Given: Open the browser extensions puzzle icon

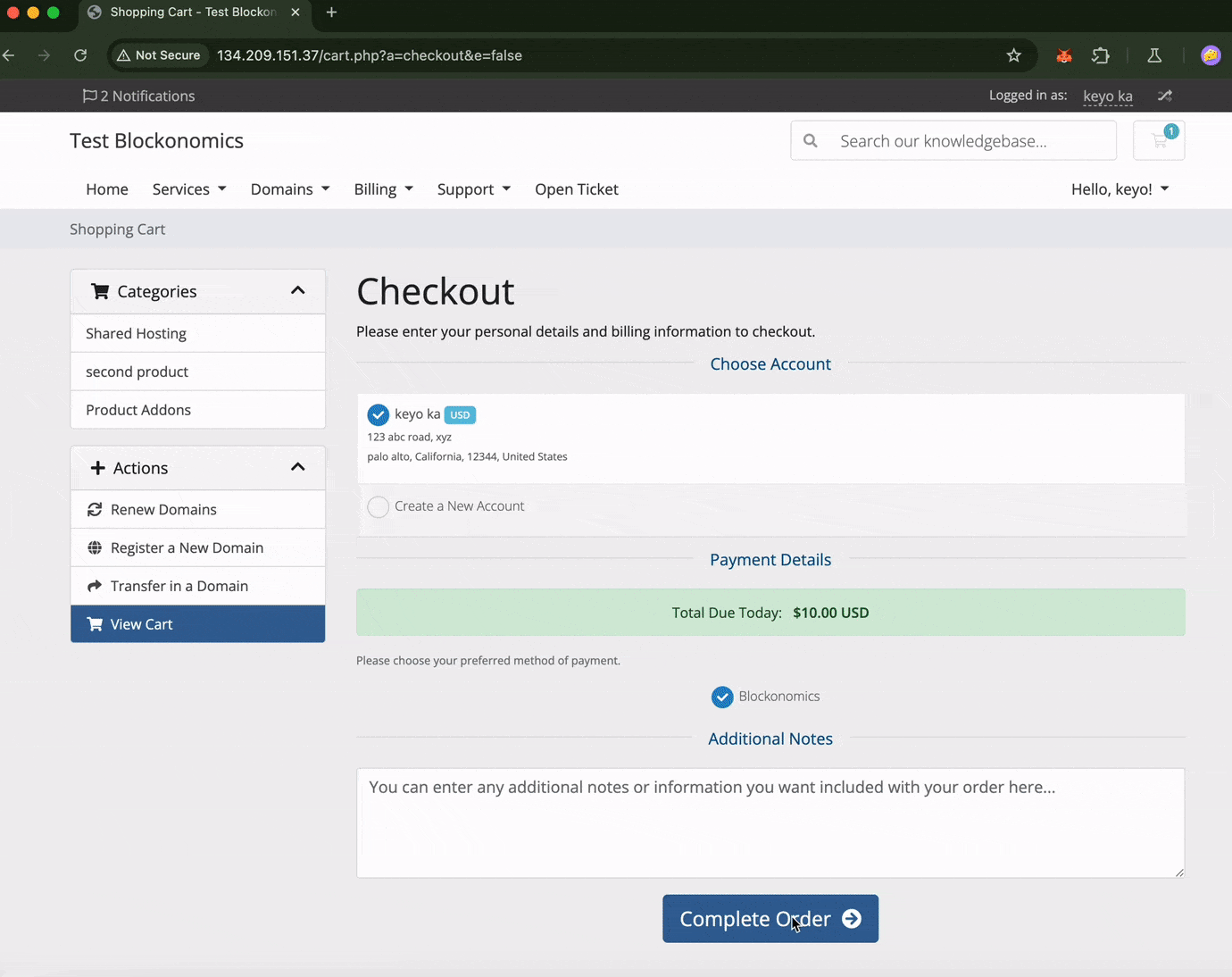Looking at the screenshot, I should 1101,55.
